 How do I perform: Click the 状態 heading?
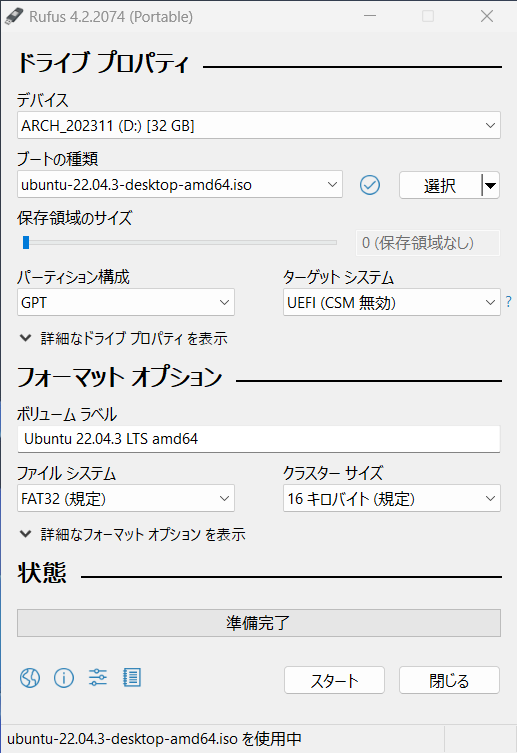pos(42,573)
